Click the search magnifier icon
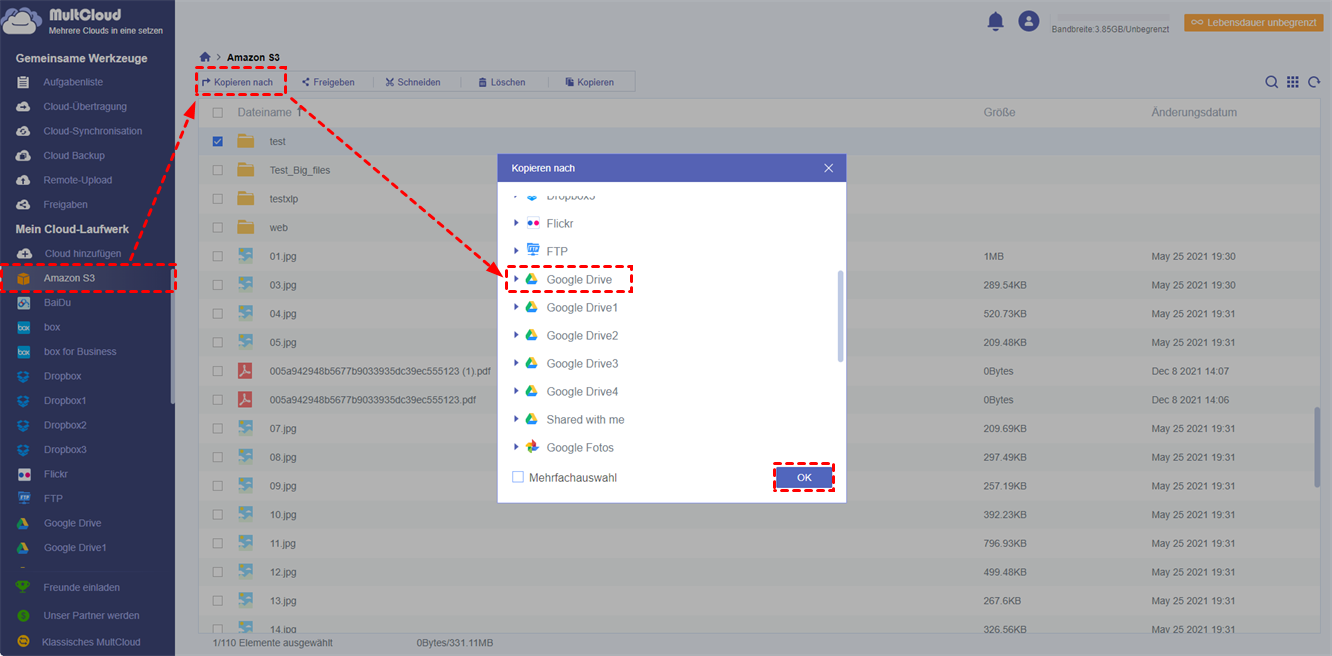 click(x=1271, y=82)
